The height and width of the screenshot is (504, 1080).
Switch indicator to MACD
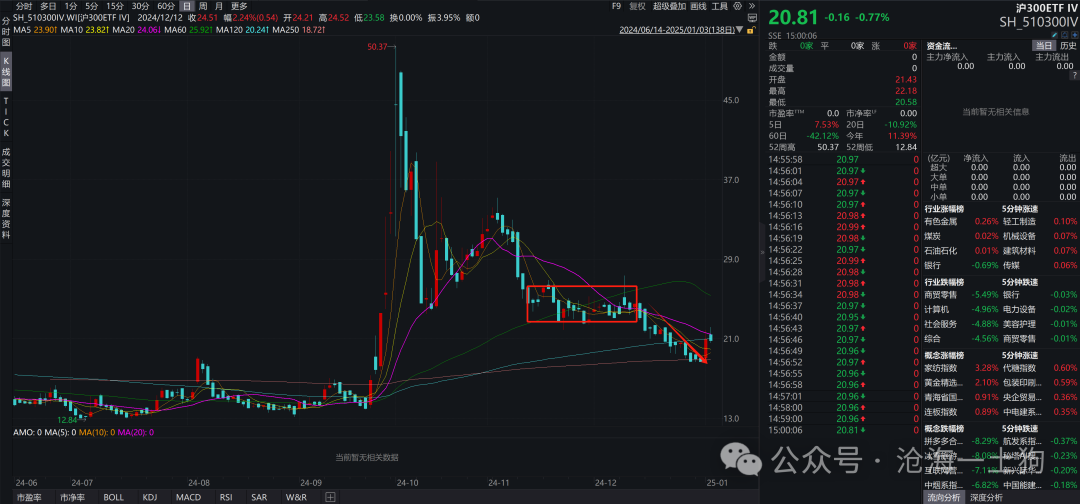[x=188, y=496]
